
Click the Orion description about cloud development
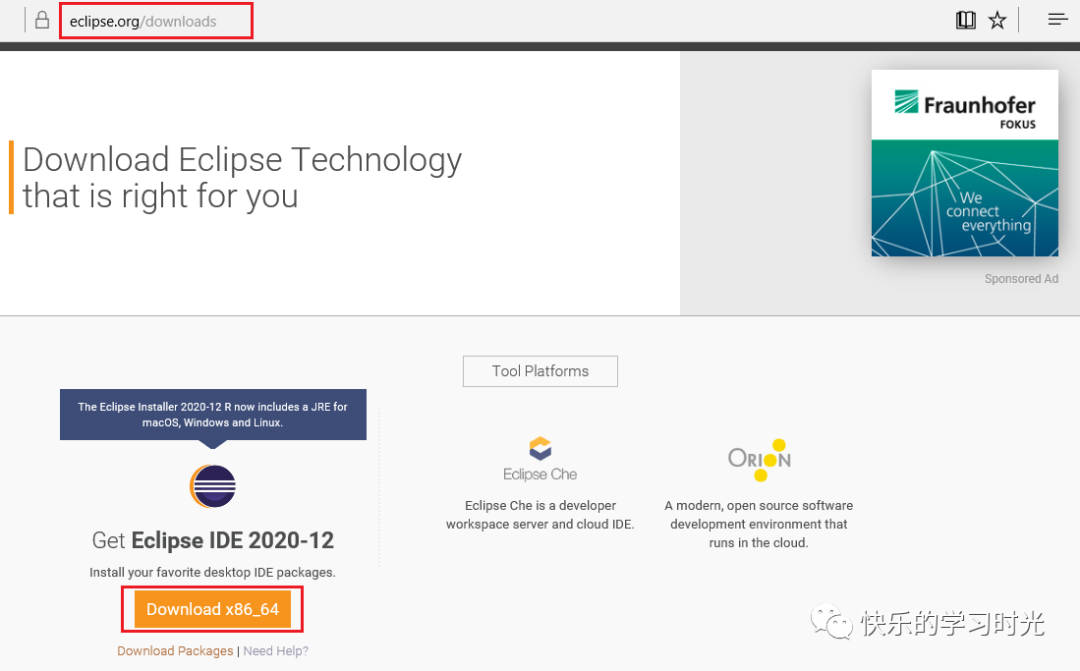coord(758,524)
